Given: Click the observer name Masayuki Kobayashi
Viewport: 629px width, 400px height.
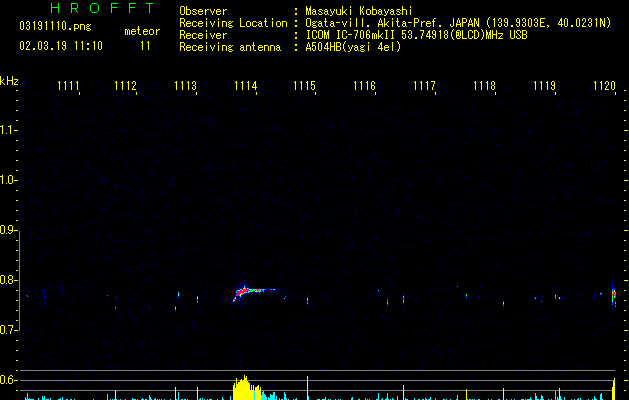Looking at the screenshot, I should coord(359,11).
